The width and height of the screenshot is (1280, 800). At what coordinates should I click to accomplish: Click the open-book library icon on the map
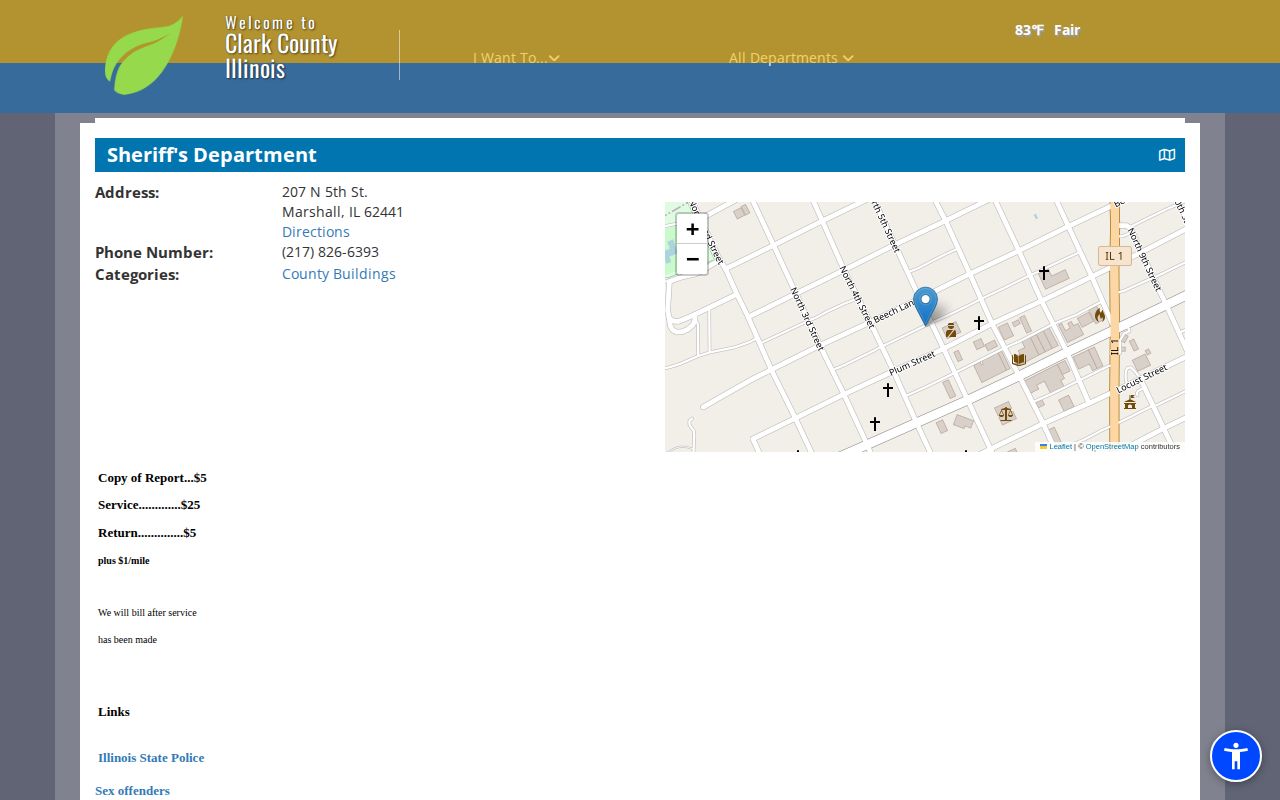[x=1019, y=359]
